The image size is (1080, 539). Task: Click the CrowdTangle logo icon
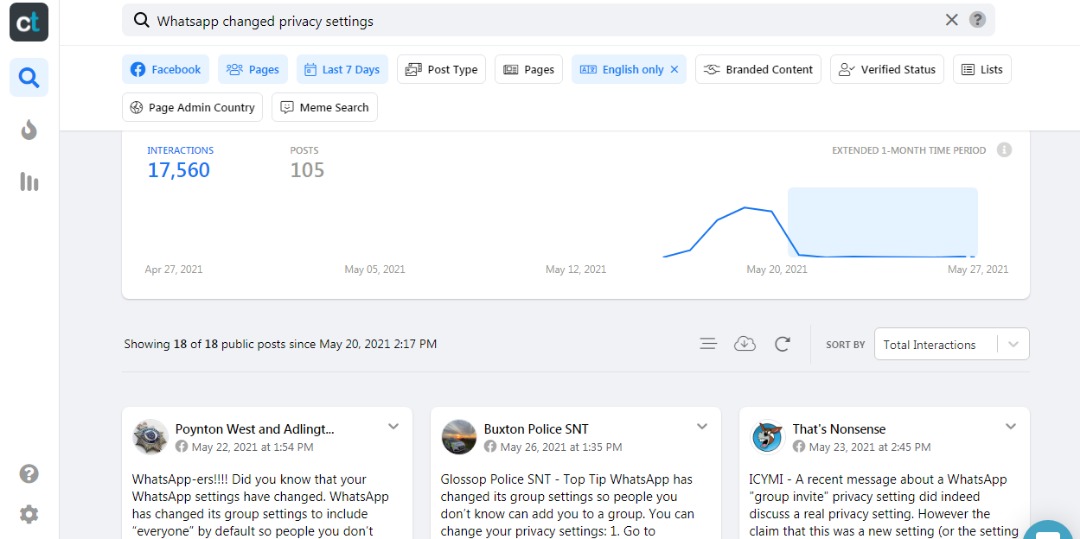click(29, 22)
